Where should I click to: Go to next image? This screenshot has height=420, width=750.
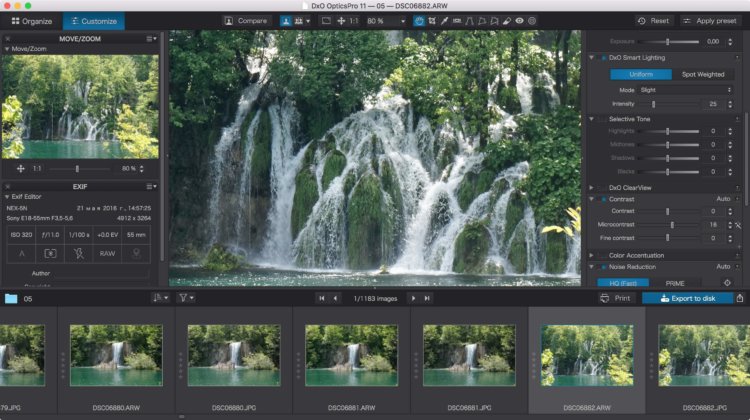point(413,298)
